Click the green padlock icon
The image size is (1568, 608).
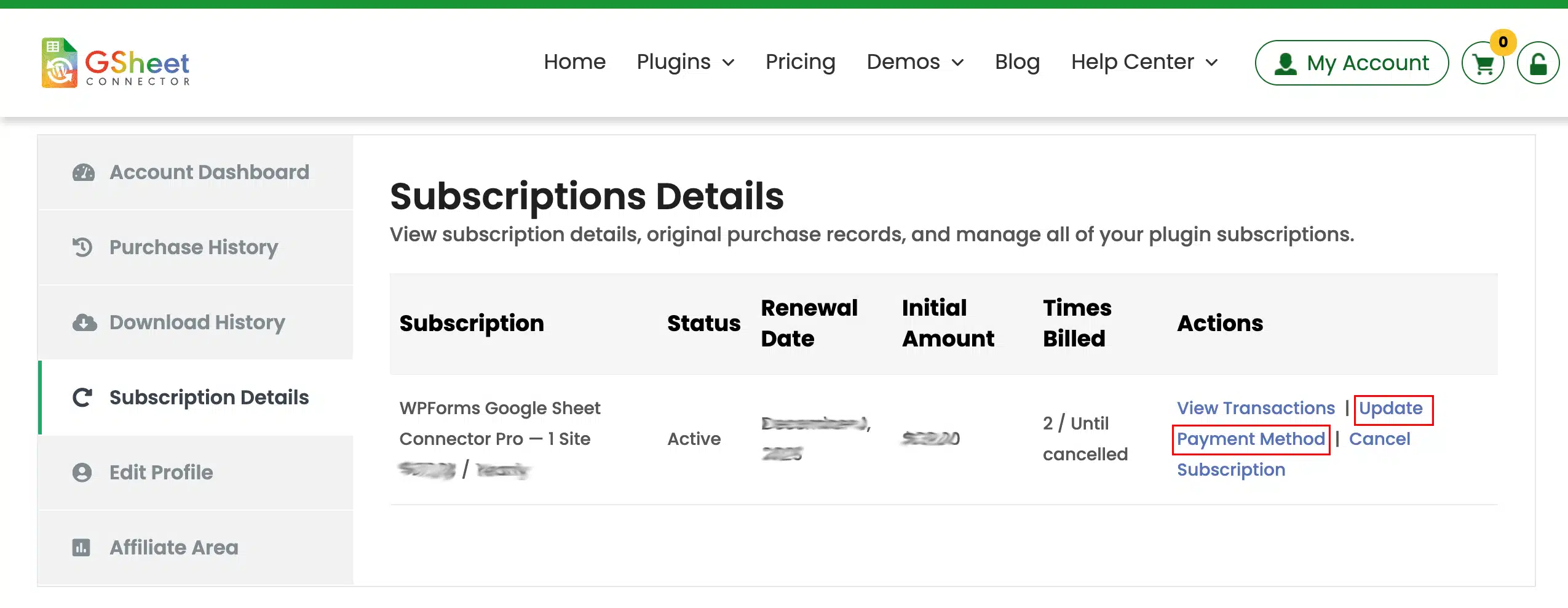pyautogui.click(x=1538, y=63)
